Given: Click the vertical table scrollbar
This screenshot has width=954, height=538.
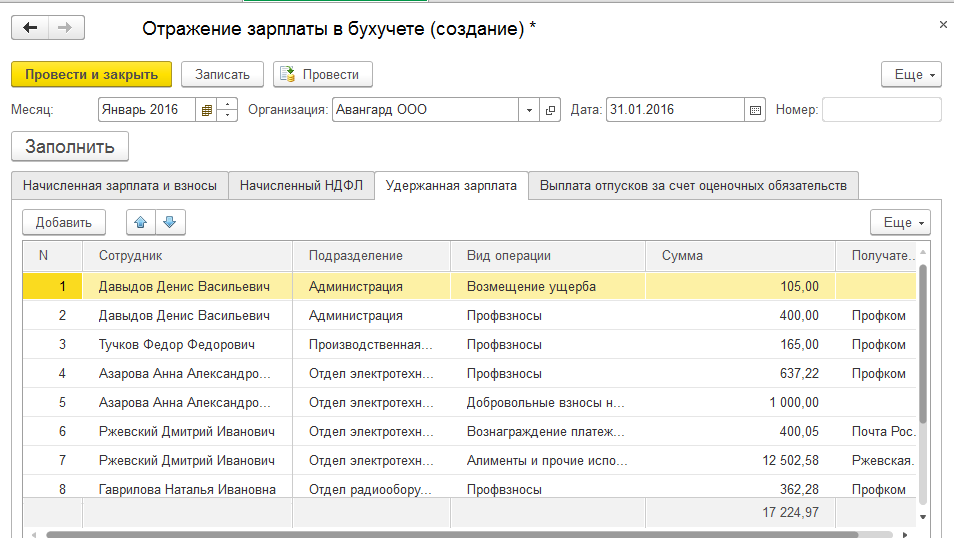Looking at the screenshot, I should tap(923, 340).
